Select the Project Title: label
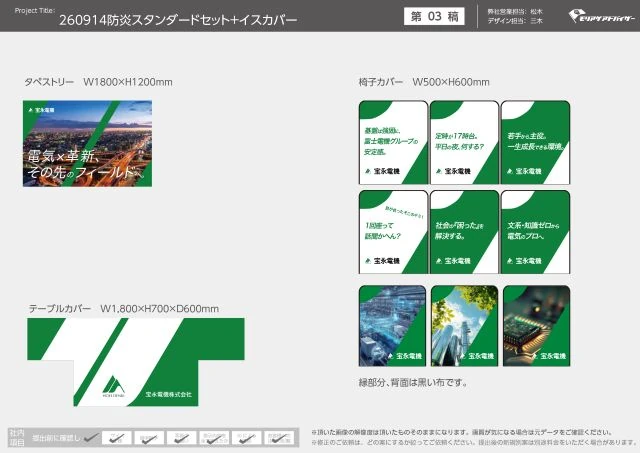The height and width of the screenshot is (453, 640). tap(35, 11)
